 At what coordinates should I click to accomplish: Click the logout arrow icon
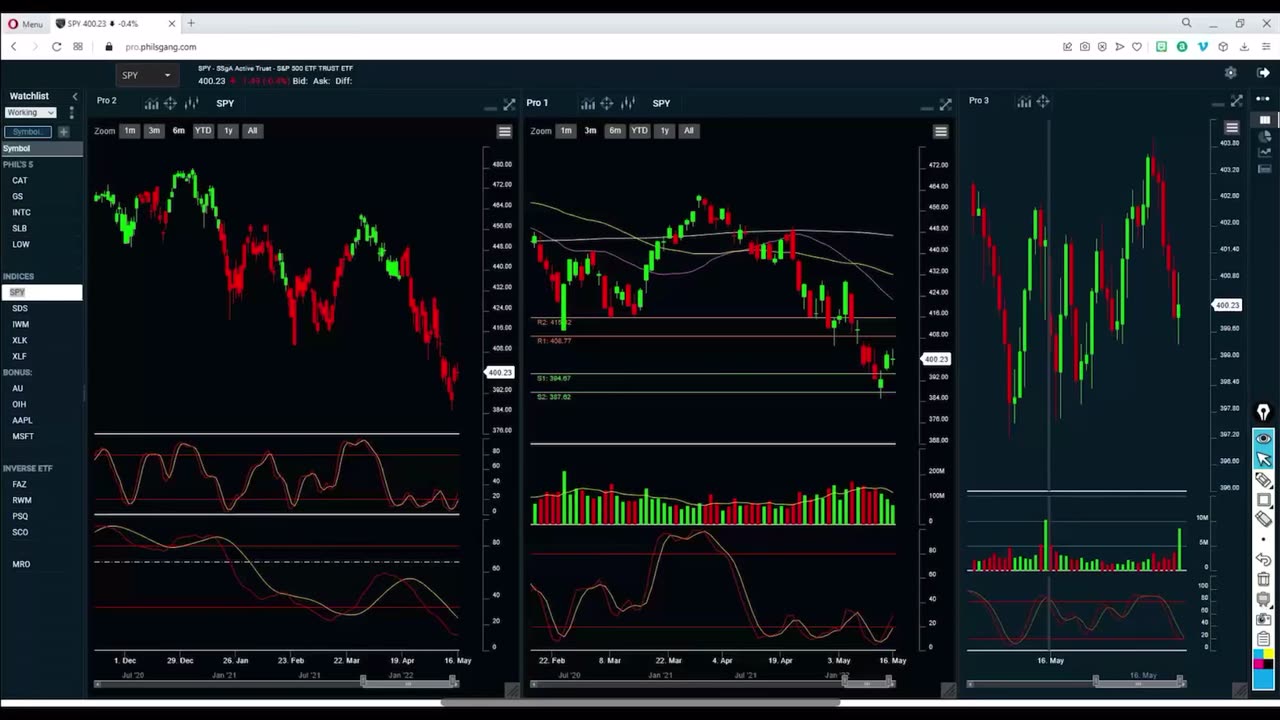pos(1264,73)
